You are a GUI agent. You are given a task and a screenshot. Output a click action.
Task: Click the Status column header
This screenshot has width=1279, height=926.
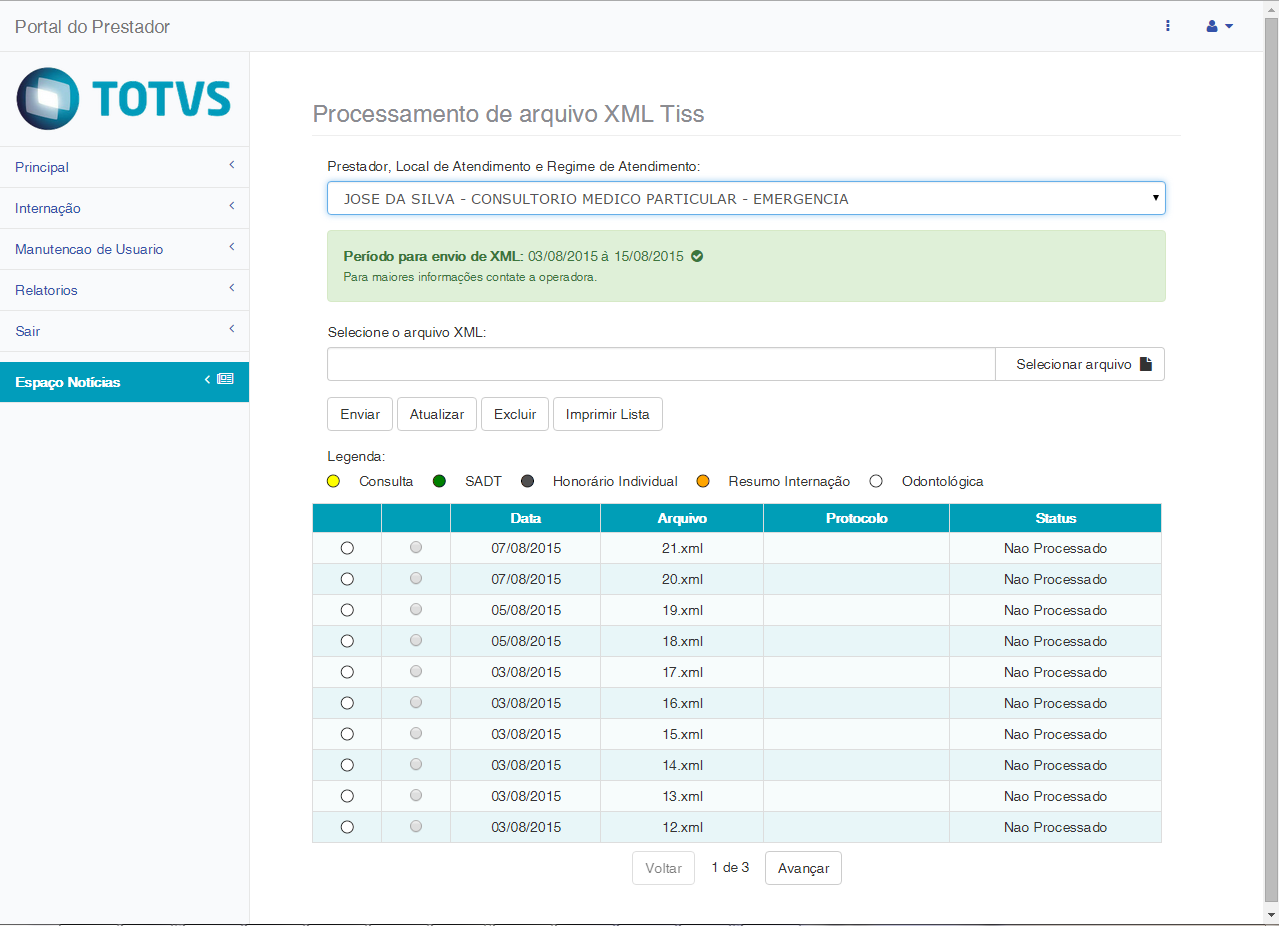point(1056,518)
